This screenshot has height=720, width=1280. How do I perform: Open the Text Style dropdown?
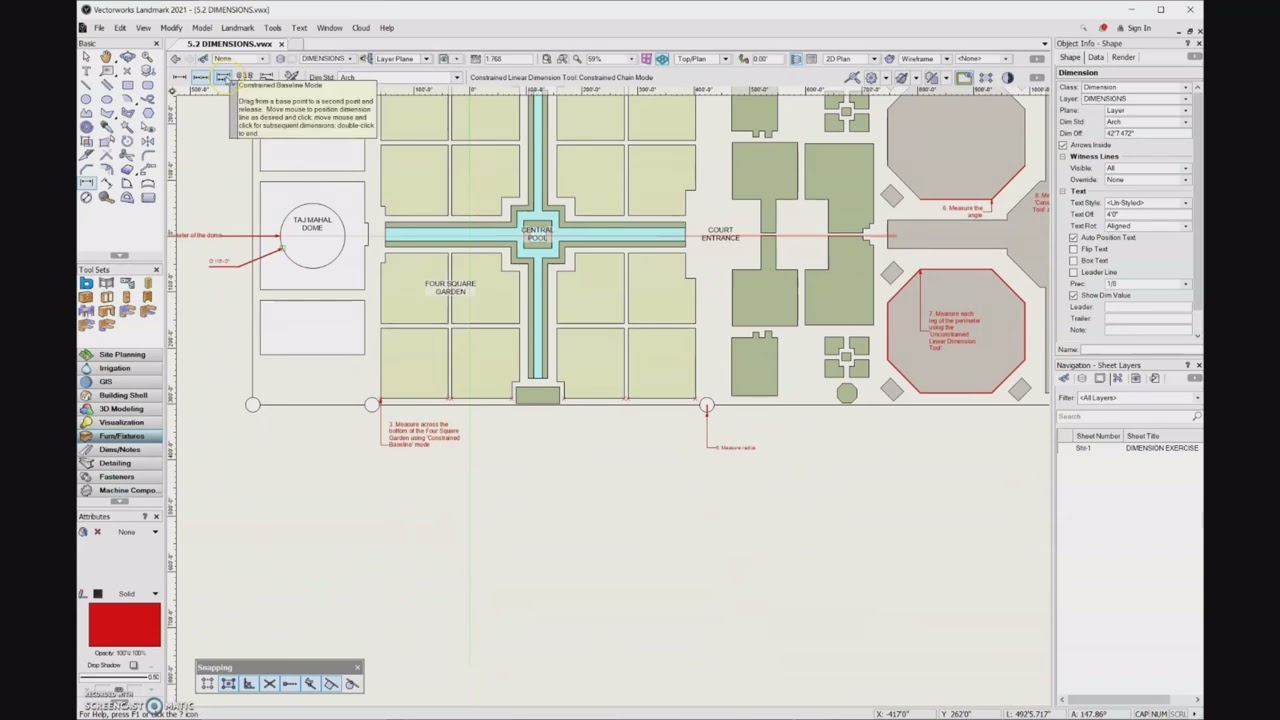1147,203
